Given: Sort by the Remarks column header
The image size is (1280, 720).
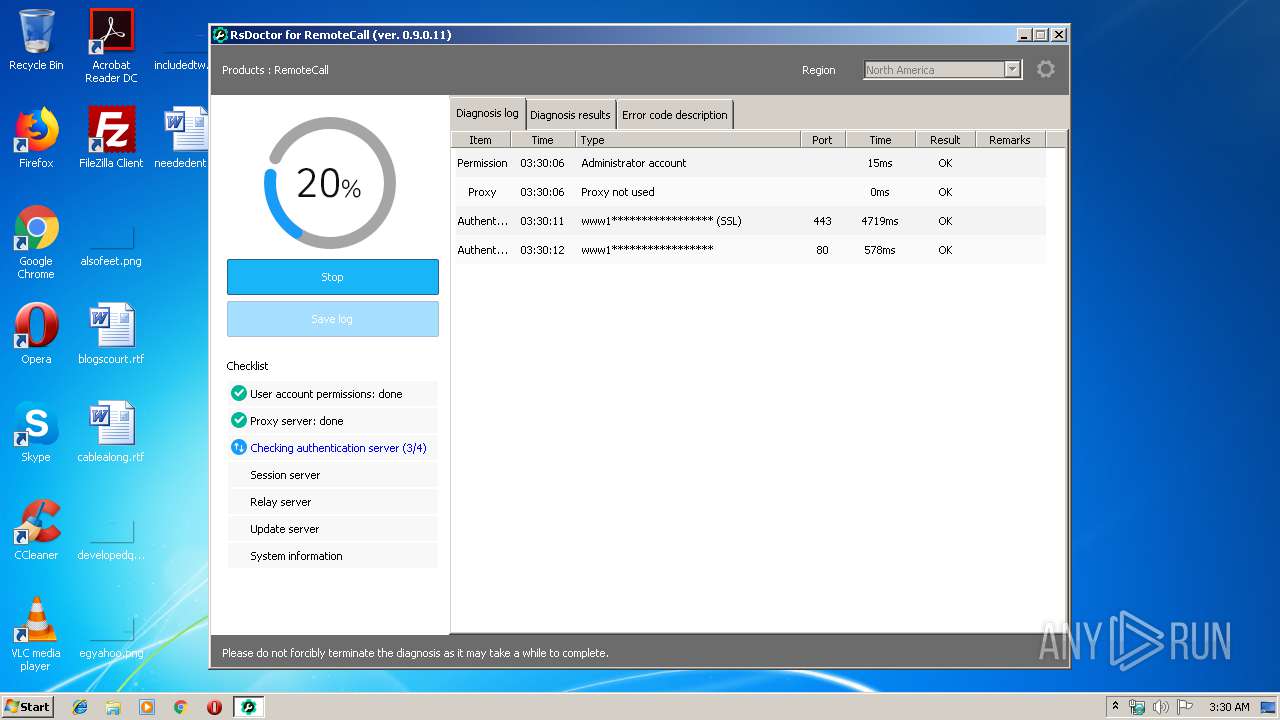Looking at the screenshot, I should [x=1010, y=140].
